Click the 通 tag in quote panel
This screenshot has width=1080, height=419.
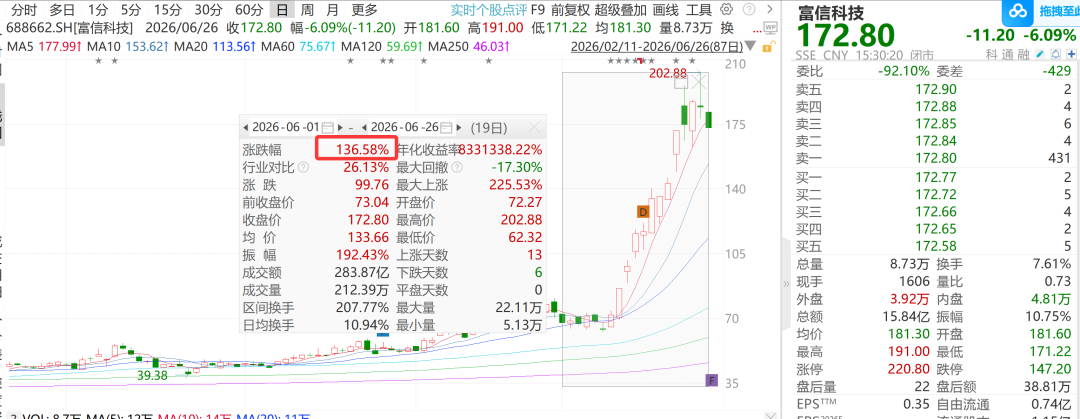(x=1008, y=55)
